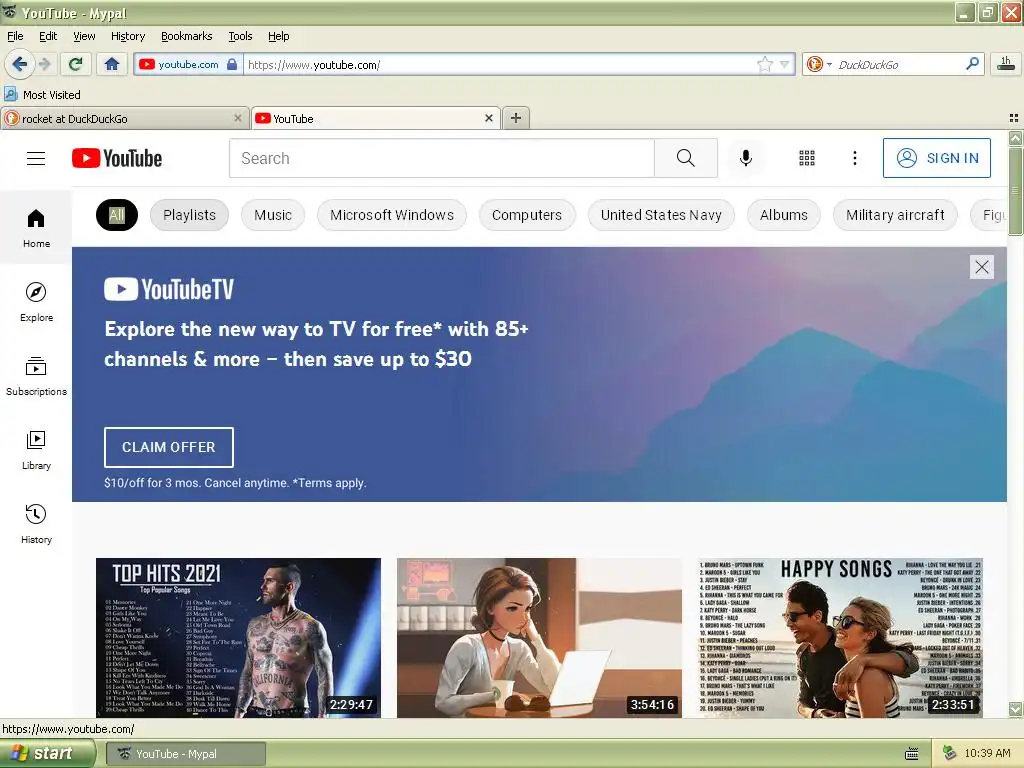Open the Bookmarks menu
Image resolution: width=1024 pixels, height=768 pixels.
[187, 36]
